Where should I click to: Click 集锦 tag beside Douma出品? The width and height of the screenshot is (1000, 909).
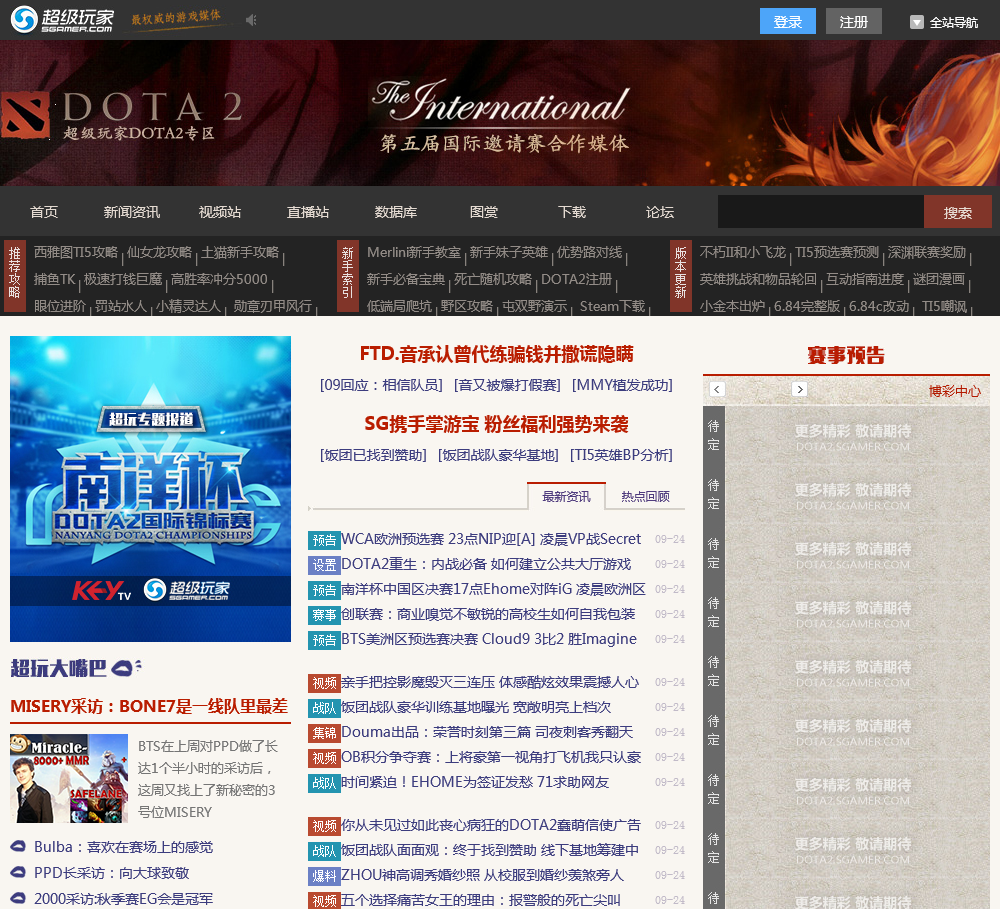tap(324, 732)
